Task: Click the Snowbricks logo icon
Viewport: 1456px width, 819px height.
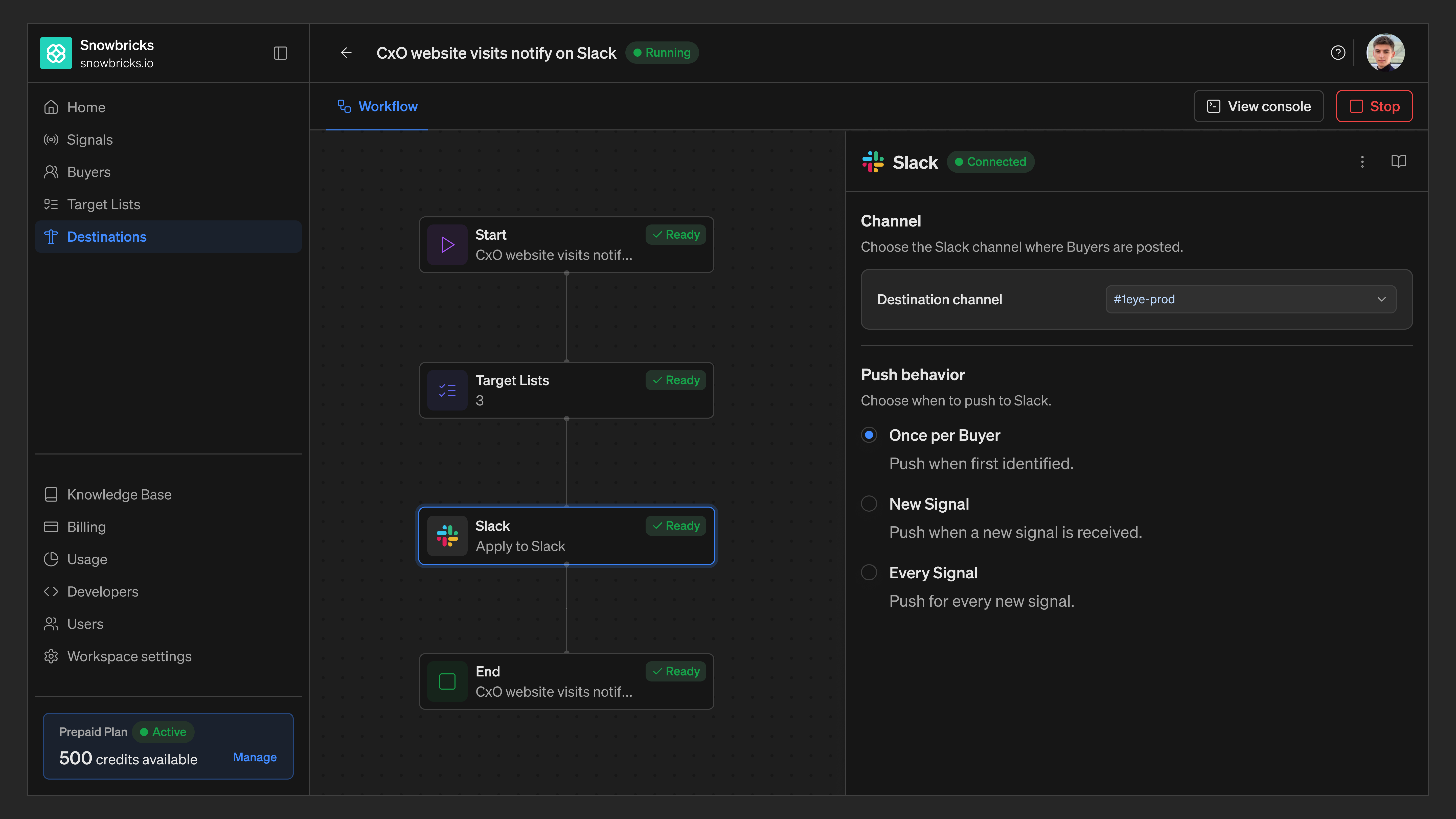Action: click(56, 53)
